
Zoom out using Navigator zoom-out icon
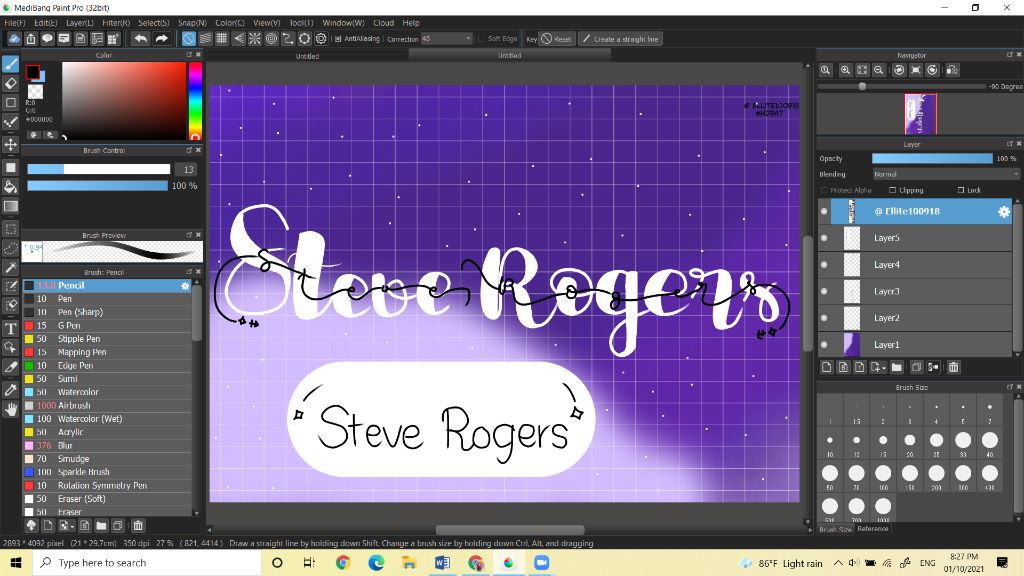(879, 70)
